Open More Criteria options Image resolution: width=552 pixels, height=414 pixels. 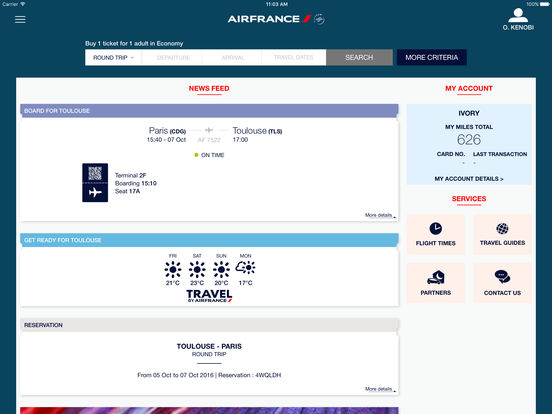coord(432,57)
